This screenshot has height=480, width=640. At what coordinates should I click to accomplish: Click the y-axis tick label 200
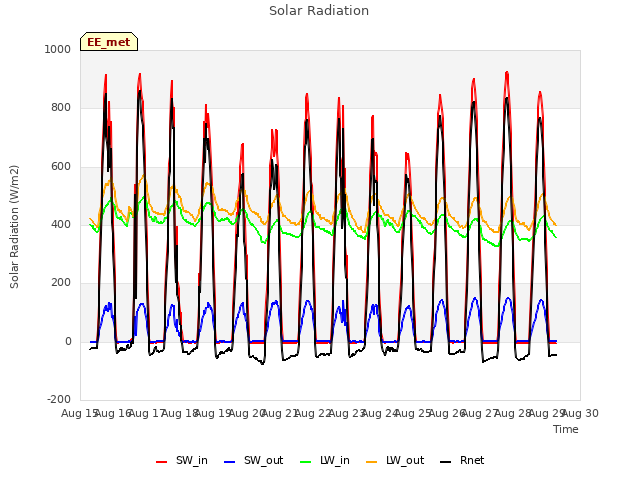[x=61, y=282]
